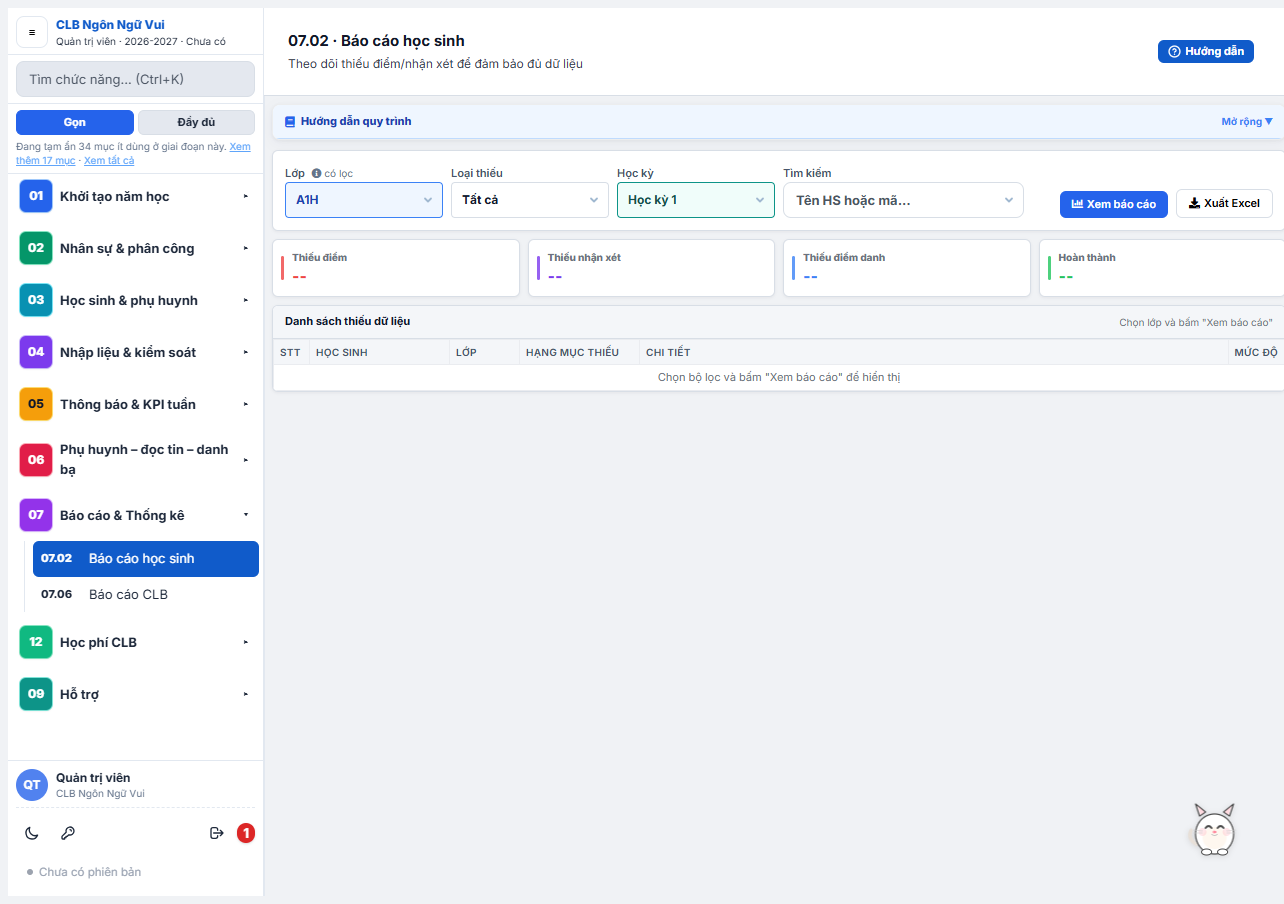Open the Học kỳ dropdown

[696, 200]
